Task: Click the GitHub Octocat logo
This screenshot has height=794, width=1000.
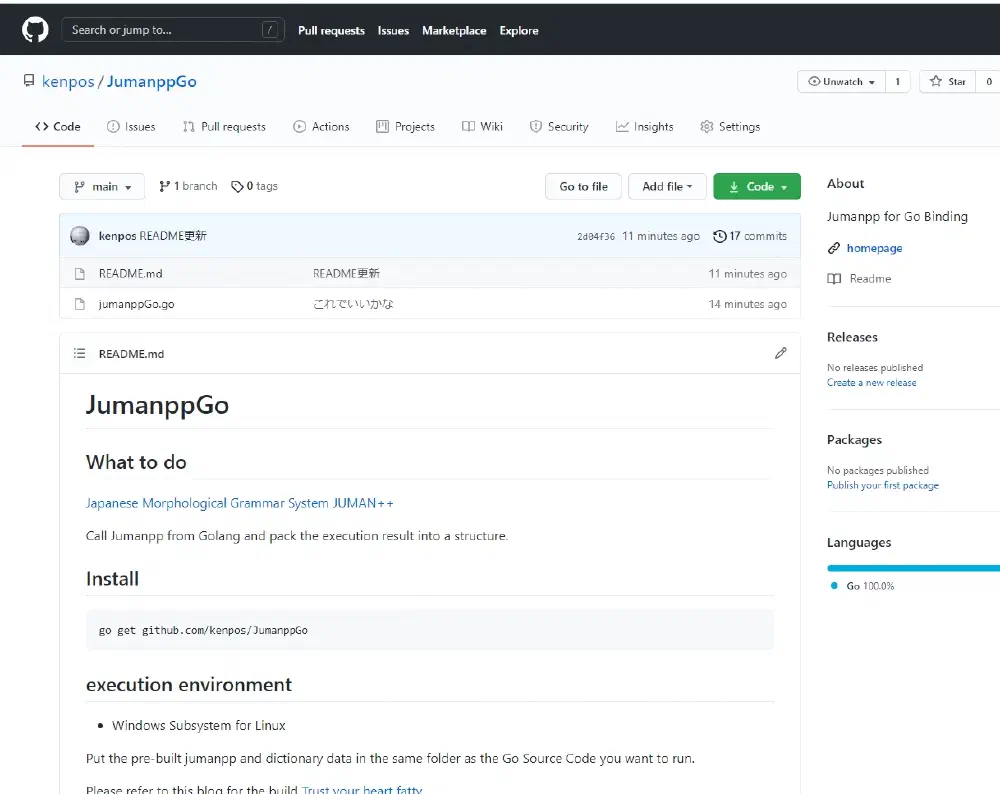Action: (35, 30)
